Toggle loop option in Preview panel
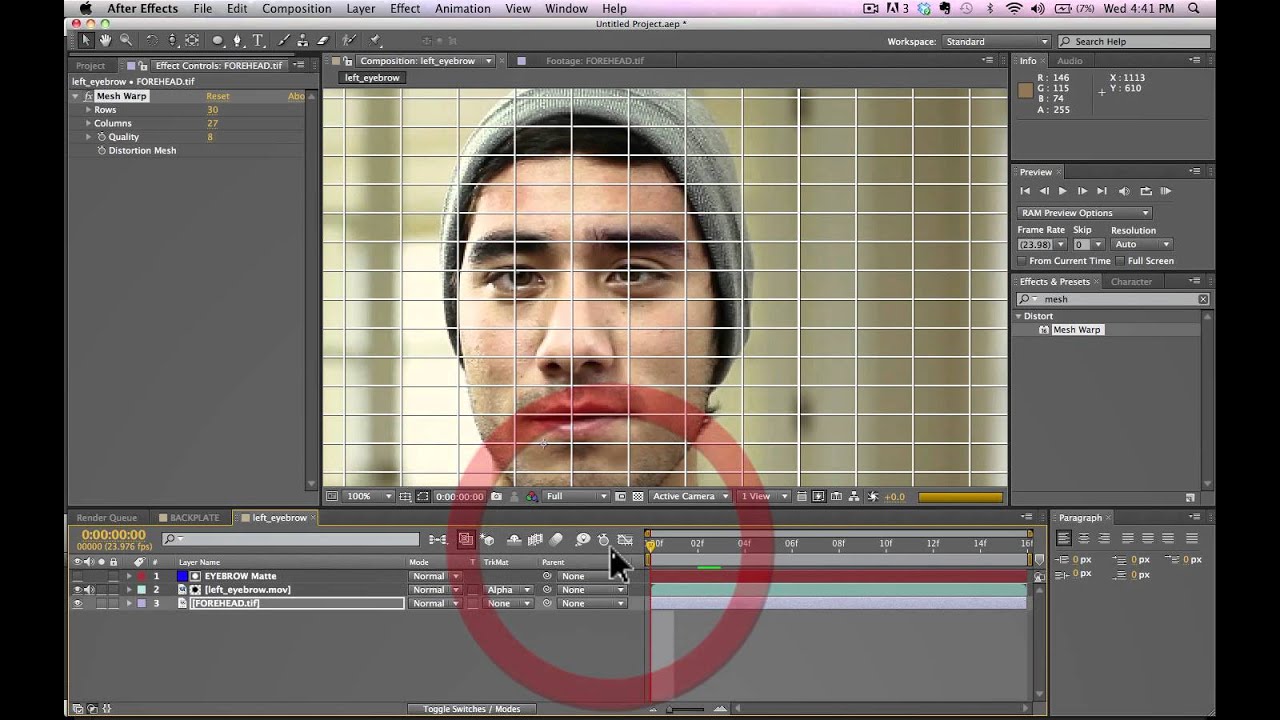The image size is (1280, 720). tap(1146, 191)
